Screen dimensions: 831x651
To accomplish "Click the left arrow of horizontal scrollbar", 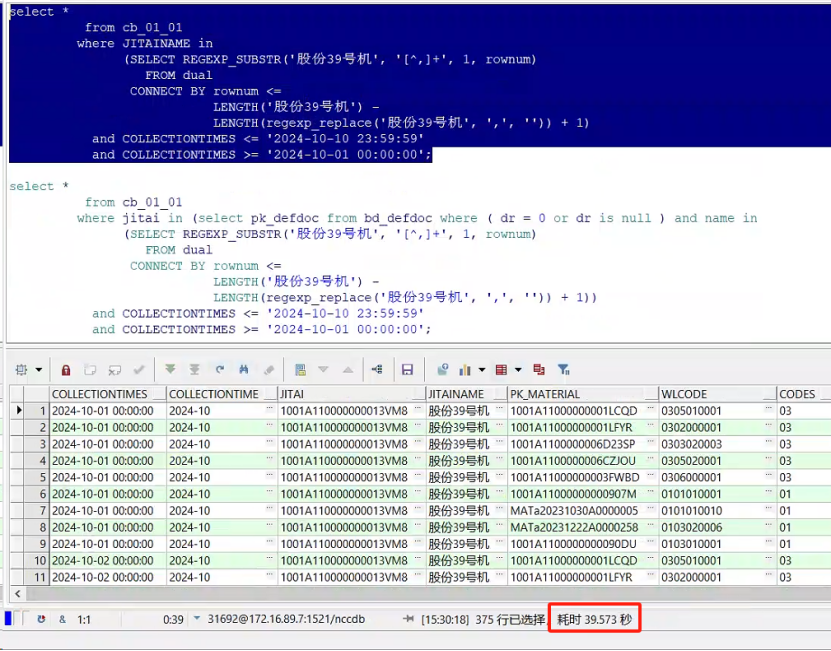I will [17, 594].
